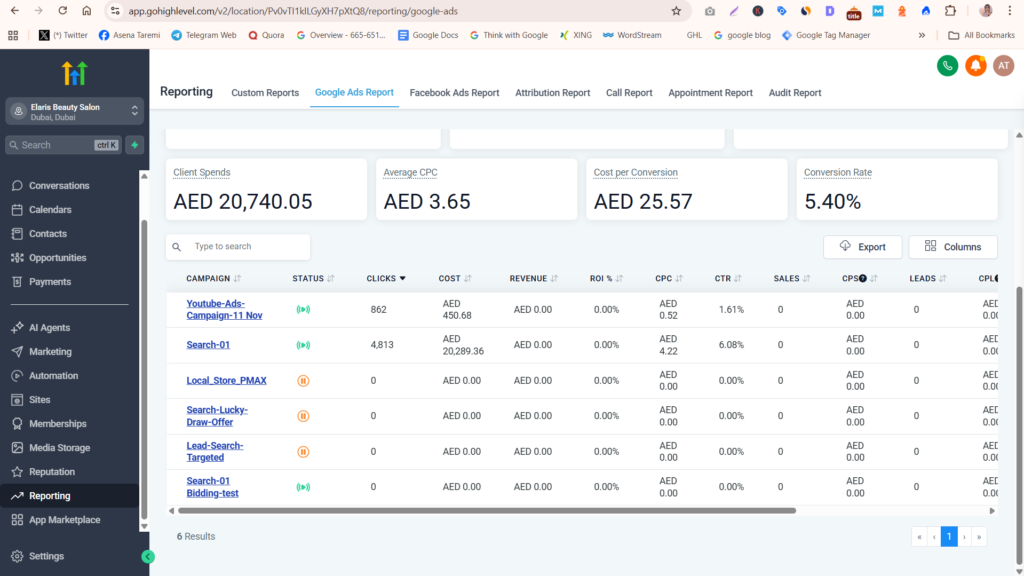This screenshot has height=576, width=1024.
Task: Open Contacts in the sidebar
Action: [x=47, y=234]
